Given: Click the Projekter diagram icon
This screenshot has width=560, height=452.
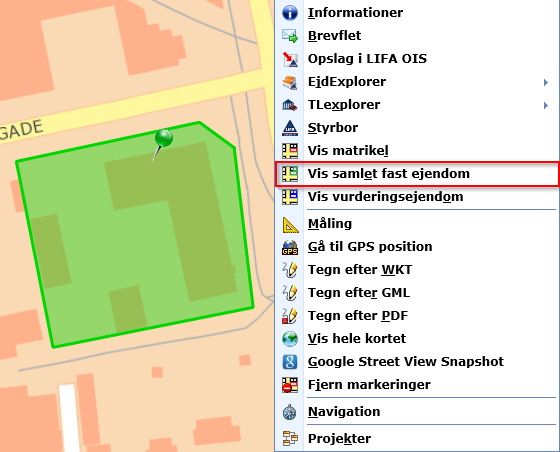Looking at the screenshot, I should coord(290,438).
